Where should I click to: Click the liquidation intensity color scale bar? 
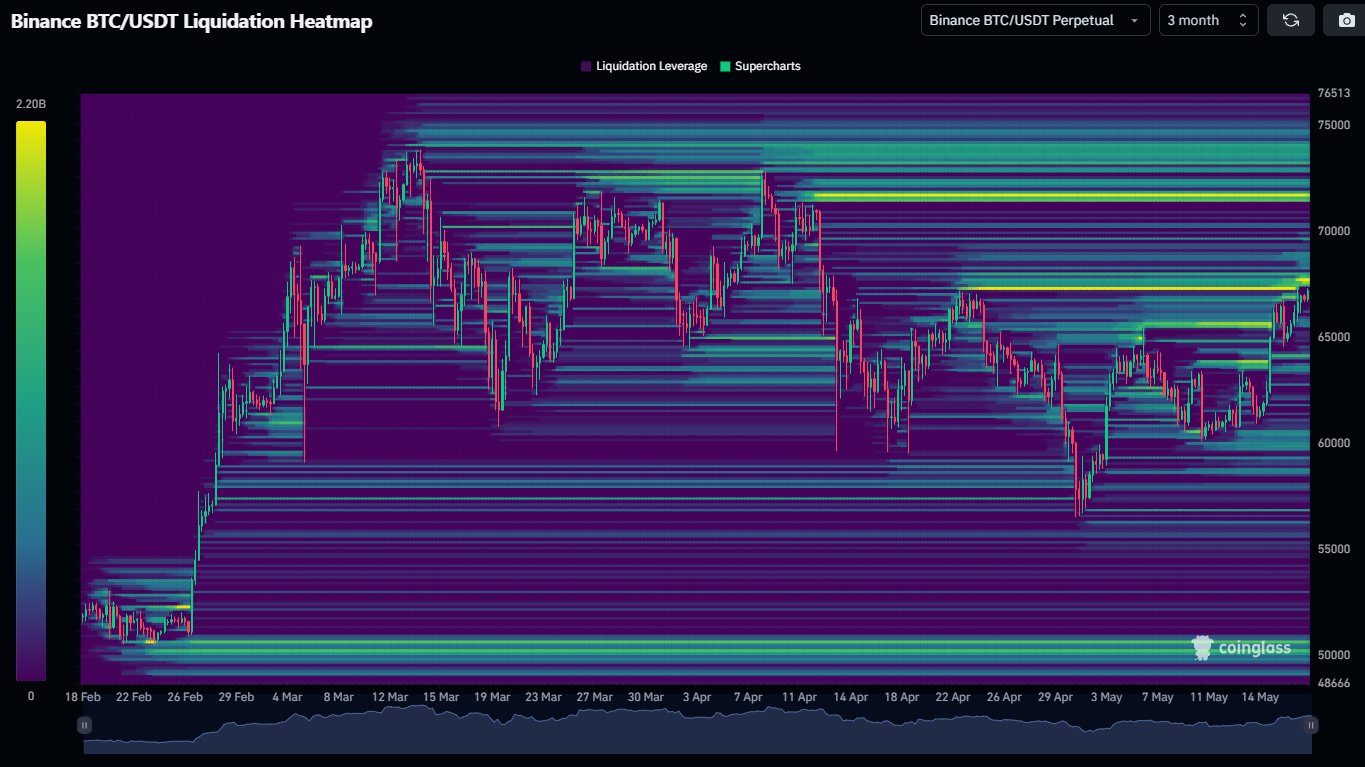(30, 401)
